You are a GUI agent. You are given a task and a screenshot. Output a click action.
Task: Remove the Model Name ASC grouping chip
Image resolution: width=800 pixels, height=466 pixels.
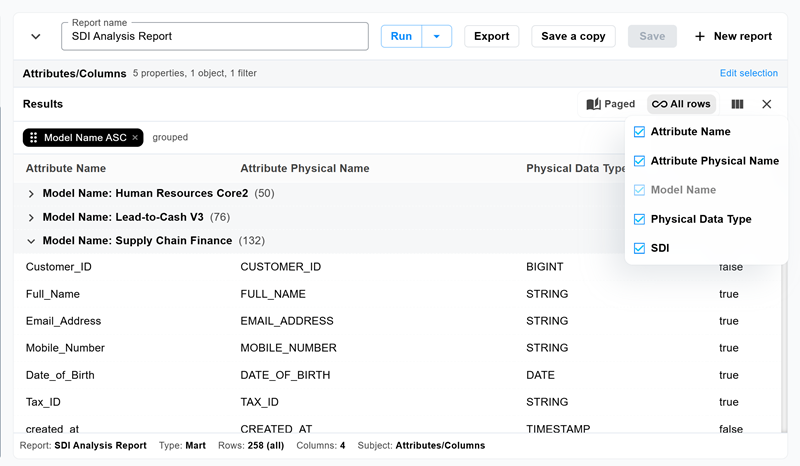(x=135, y=137)
